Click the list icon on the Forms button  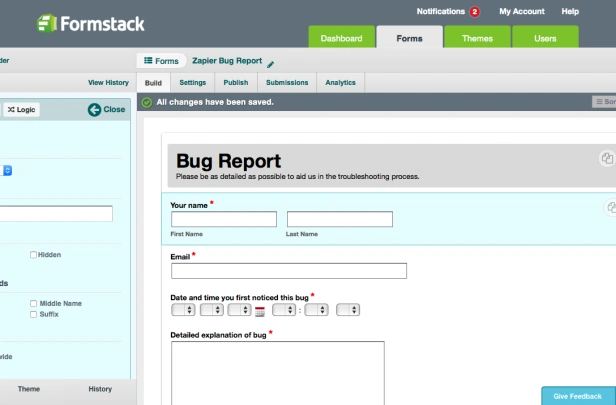[148, 60]
